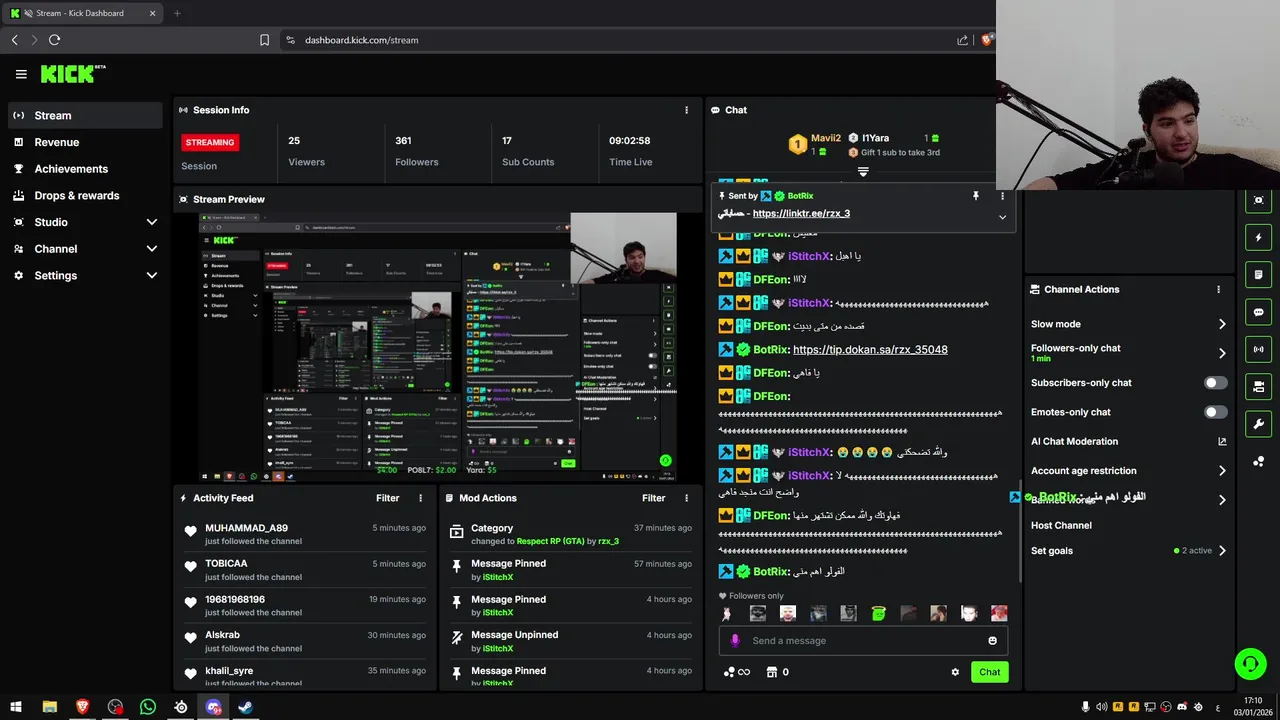Click in the Send a message field

tap(863, 641)
